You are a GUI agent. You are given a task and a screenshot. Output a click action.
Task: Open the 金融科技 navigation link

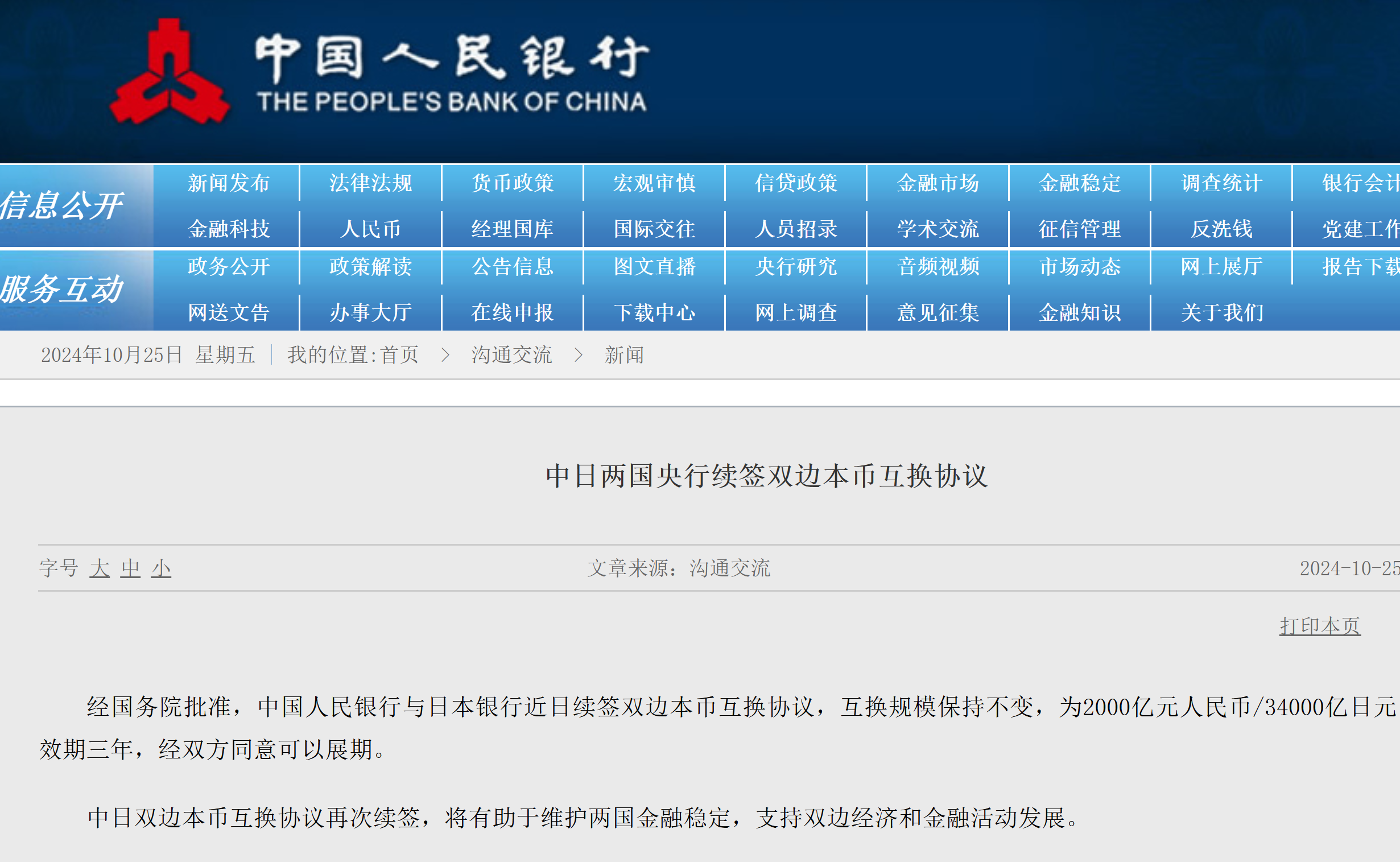229,229
